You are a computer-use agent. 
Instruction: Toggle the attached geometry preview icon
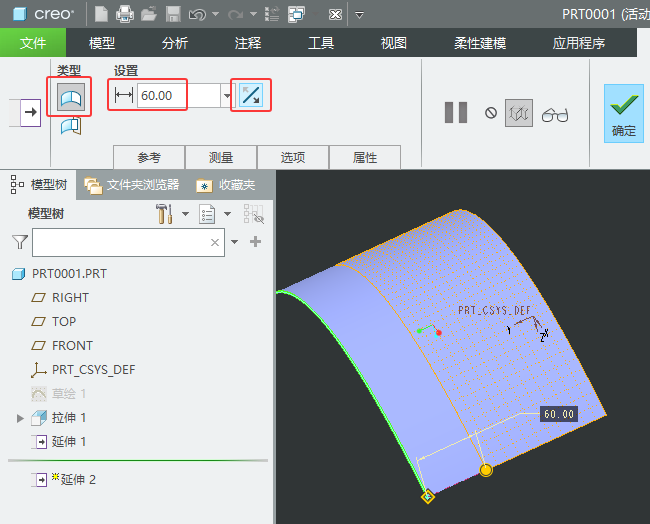tap(519, 113)
